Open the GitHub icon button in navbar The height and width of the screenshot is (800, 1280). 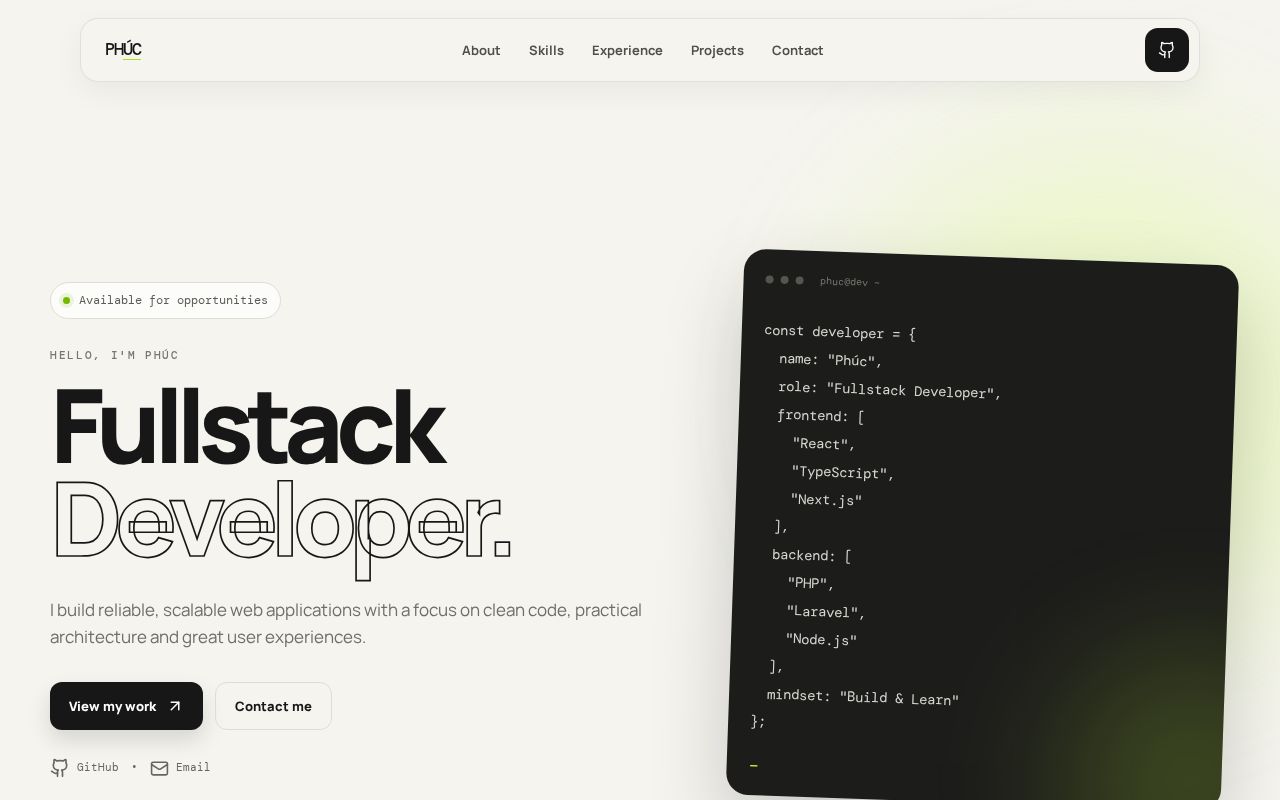1166,50
